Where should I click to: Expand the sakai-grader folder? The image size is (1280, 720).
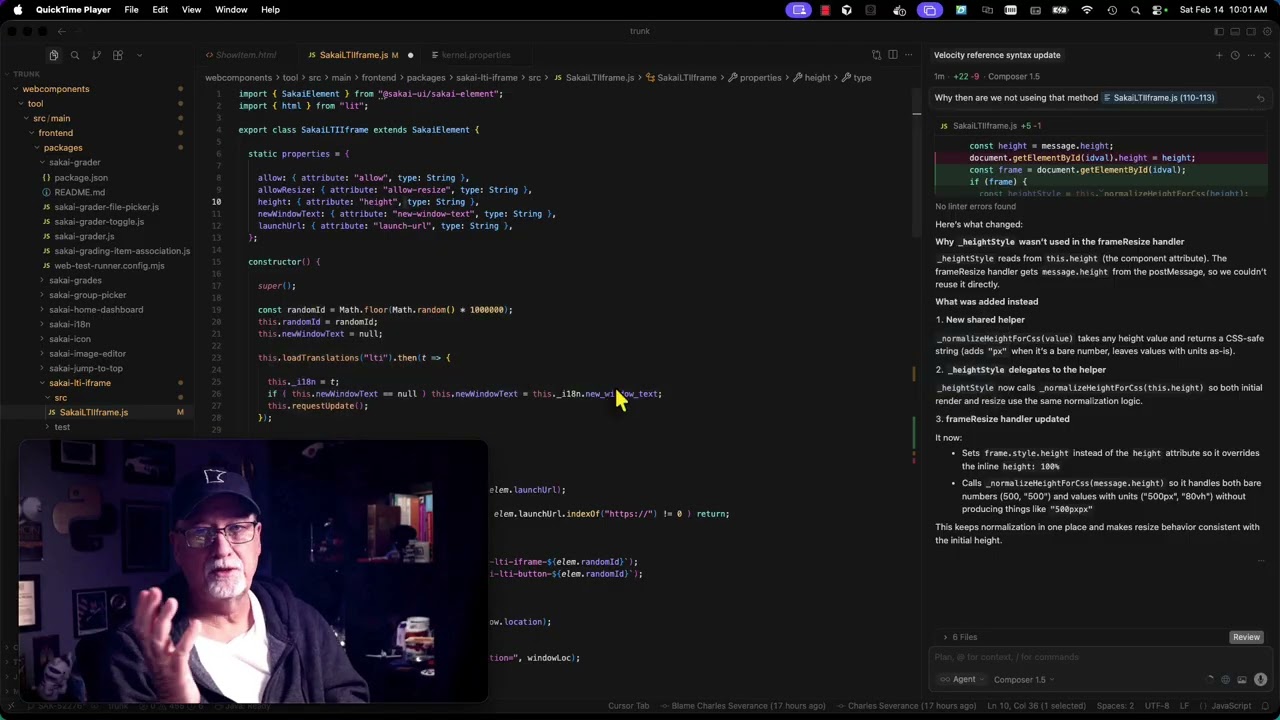[x=75, y=162]
